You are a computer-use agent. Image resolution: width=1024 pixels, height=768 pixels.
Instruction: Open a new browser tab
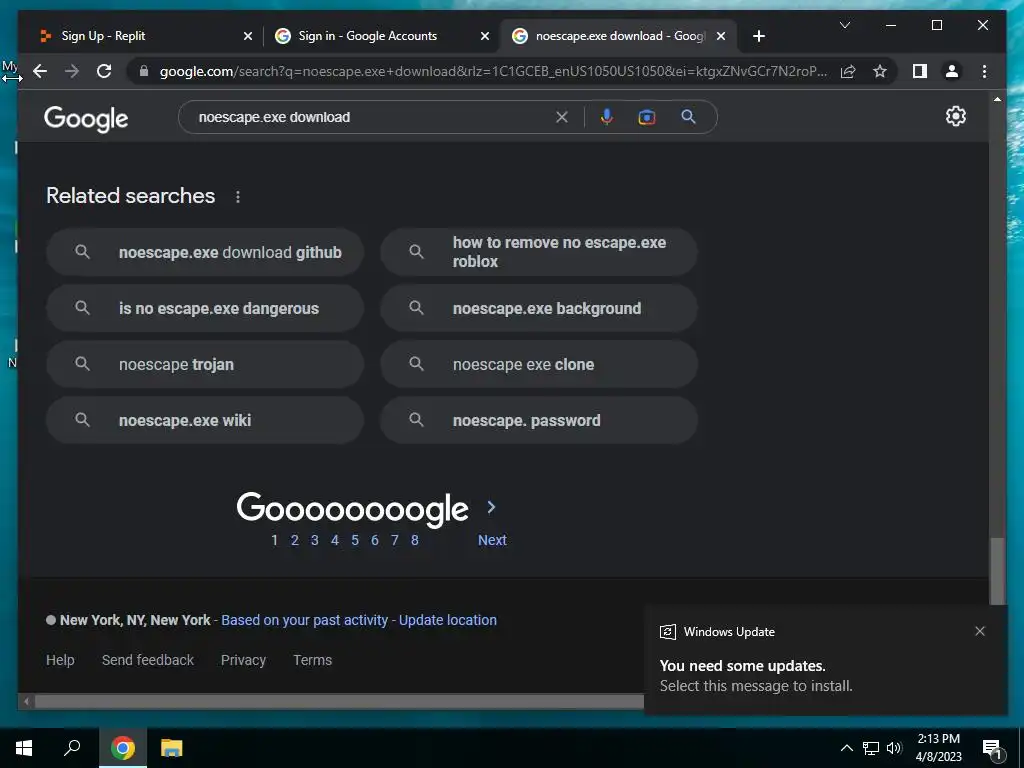pos(758,36)
